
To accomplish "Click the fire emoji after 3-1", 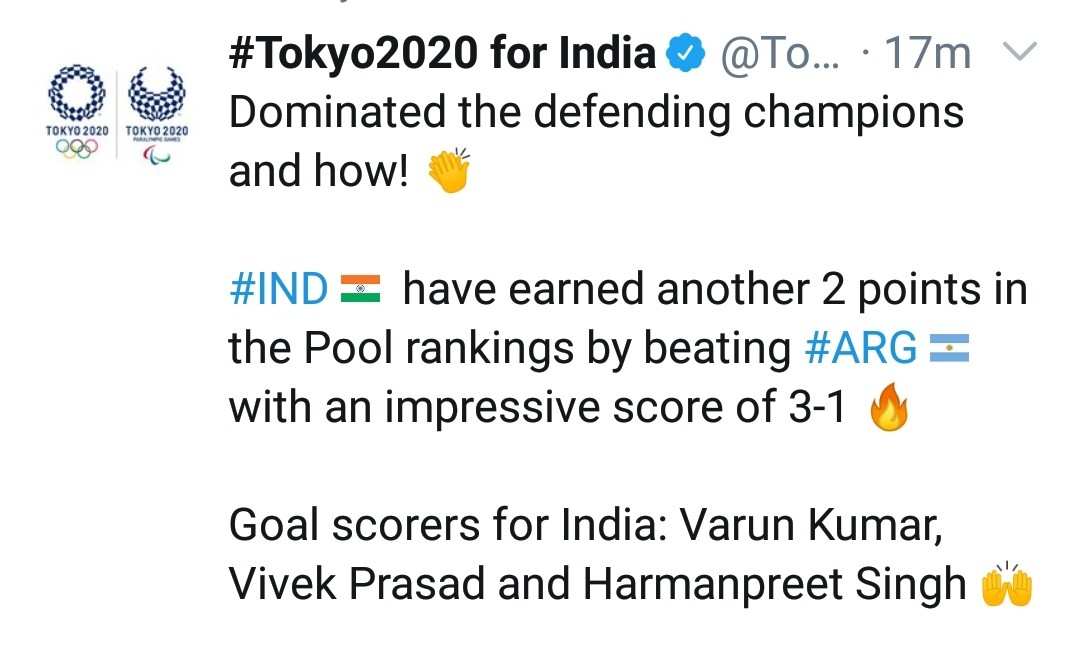I will point(886,409).
